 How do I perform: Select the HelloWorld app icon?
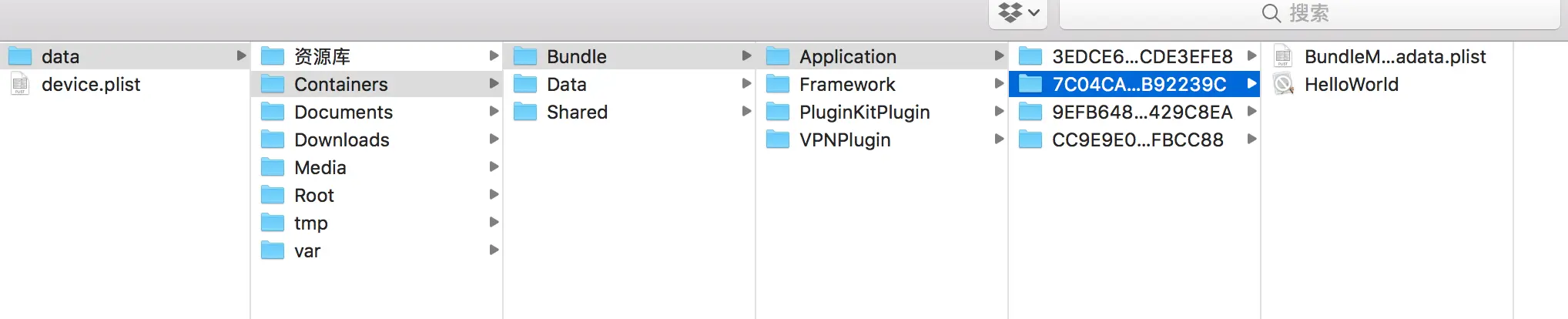tap(1283, 84)
